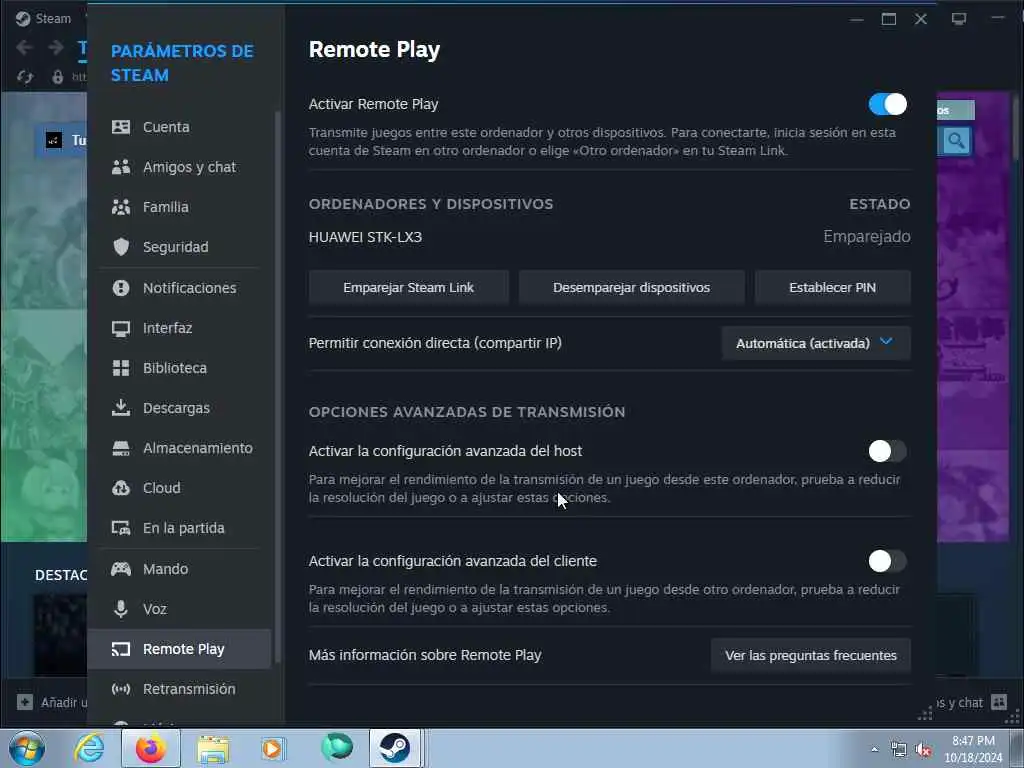Open the Automática (activada) dropdown
Screen dimensions: 1024x768
(816, 343)
